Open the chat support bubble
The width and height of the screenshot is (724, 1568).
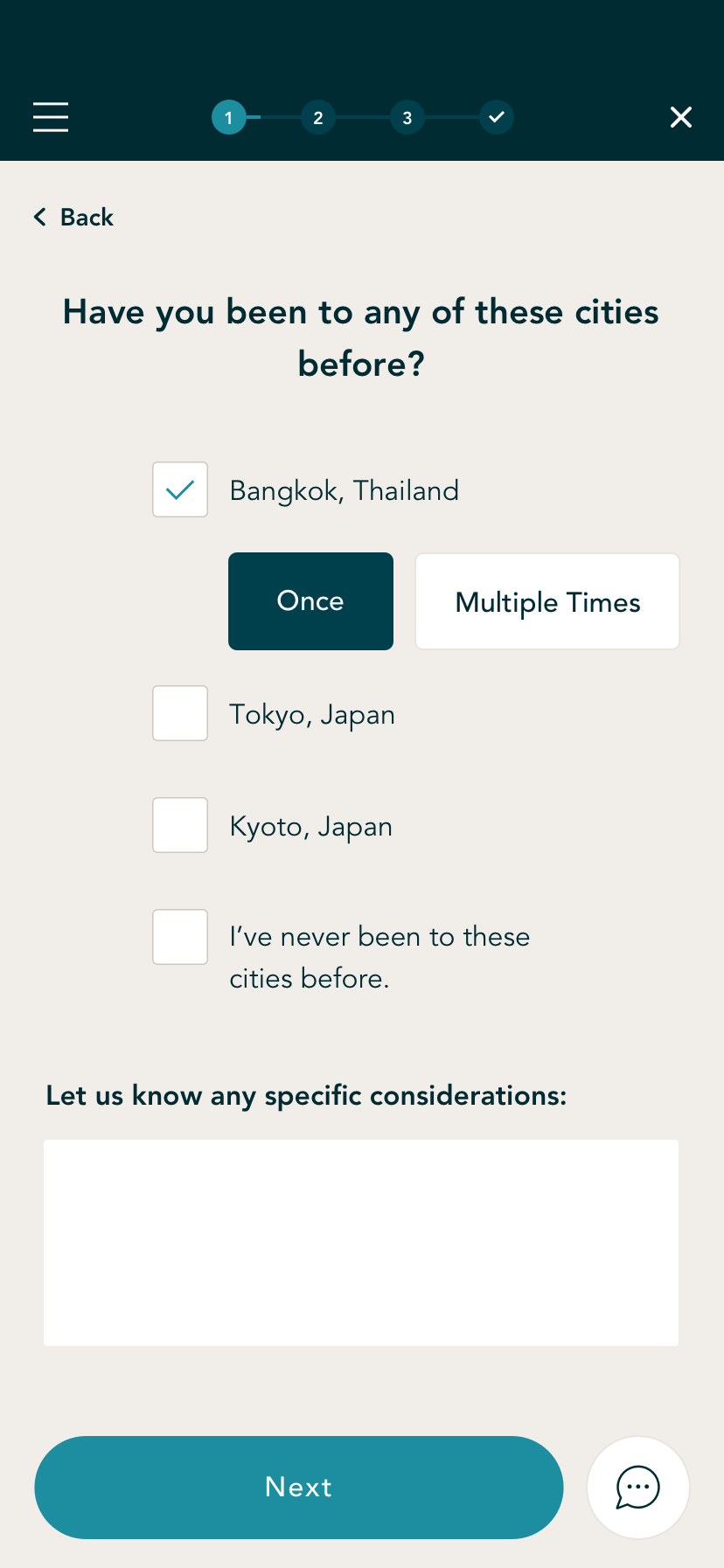pos(638,1488)
